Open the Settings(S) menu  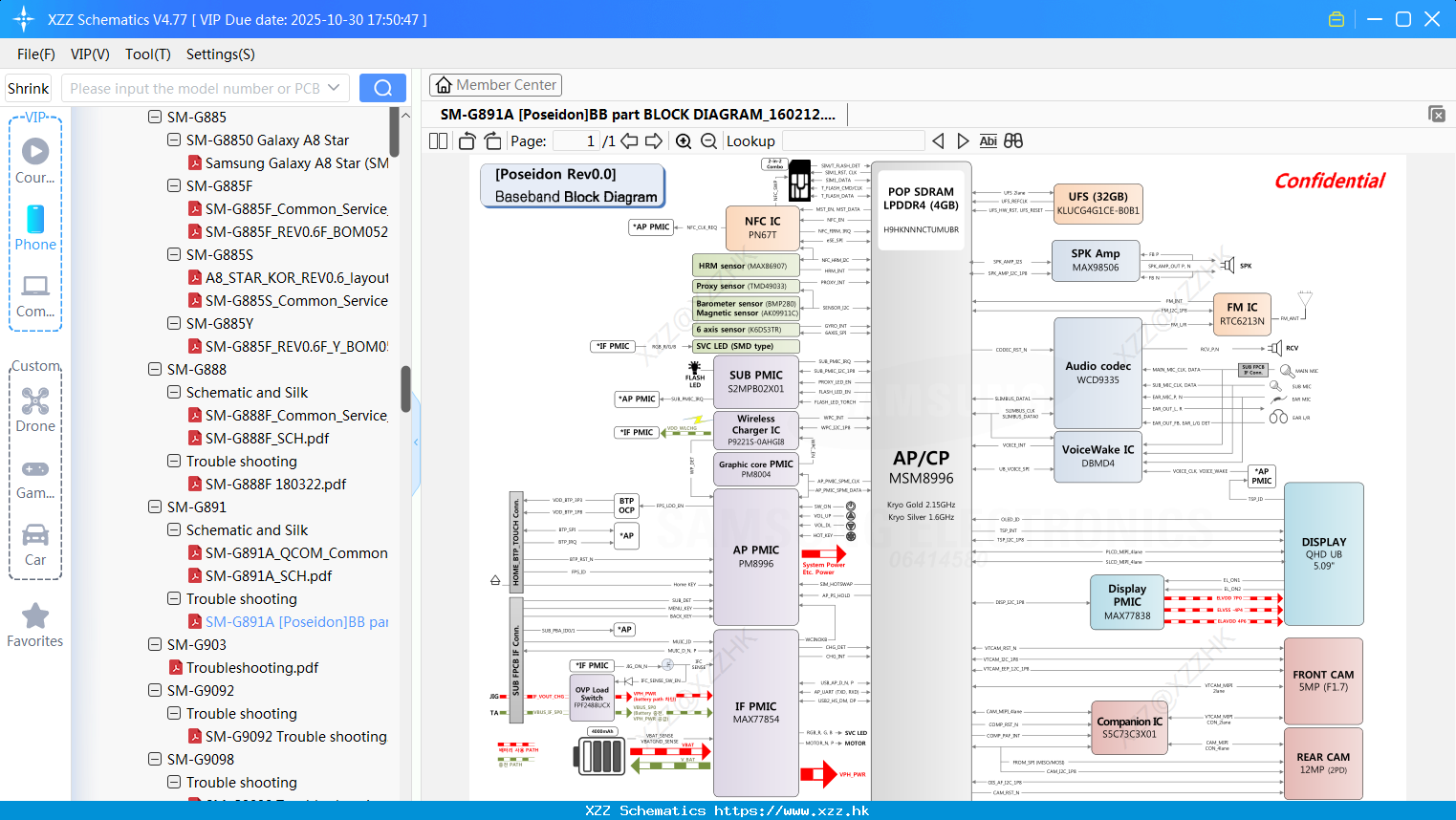click(221, 54)
